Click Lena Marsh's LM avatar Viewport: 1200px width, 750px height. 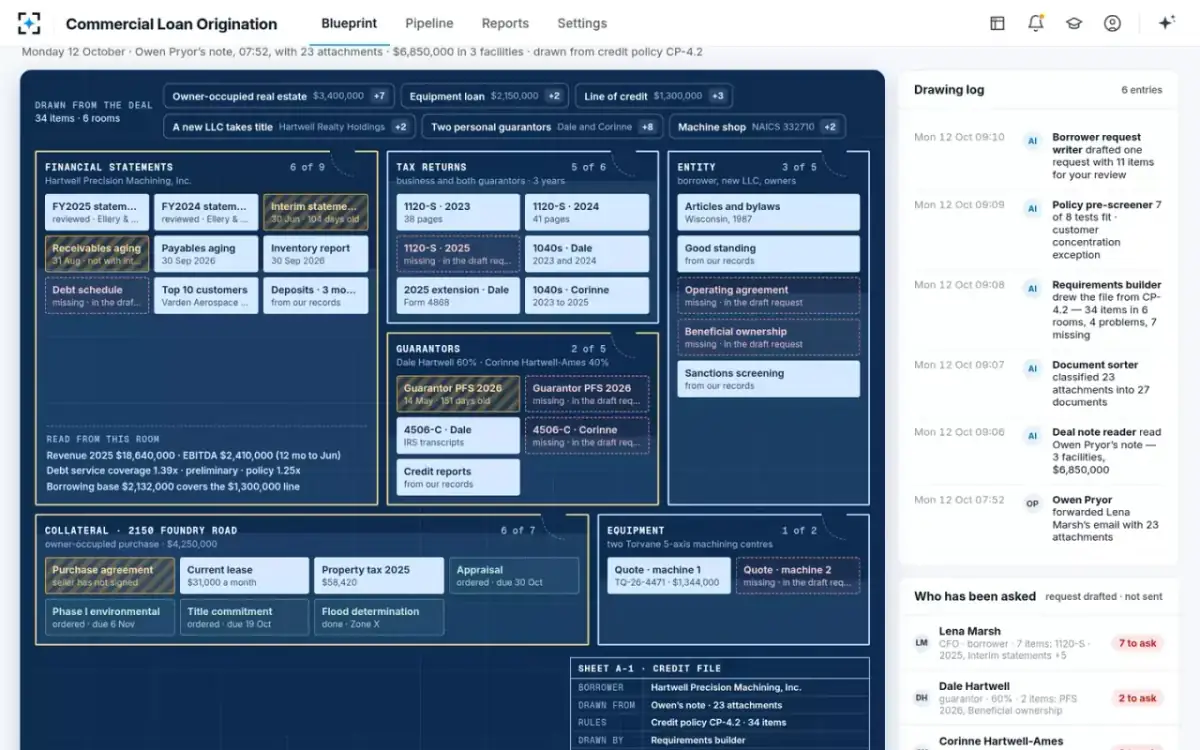[x=922, y=643]
